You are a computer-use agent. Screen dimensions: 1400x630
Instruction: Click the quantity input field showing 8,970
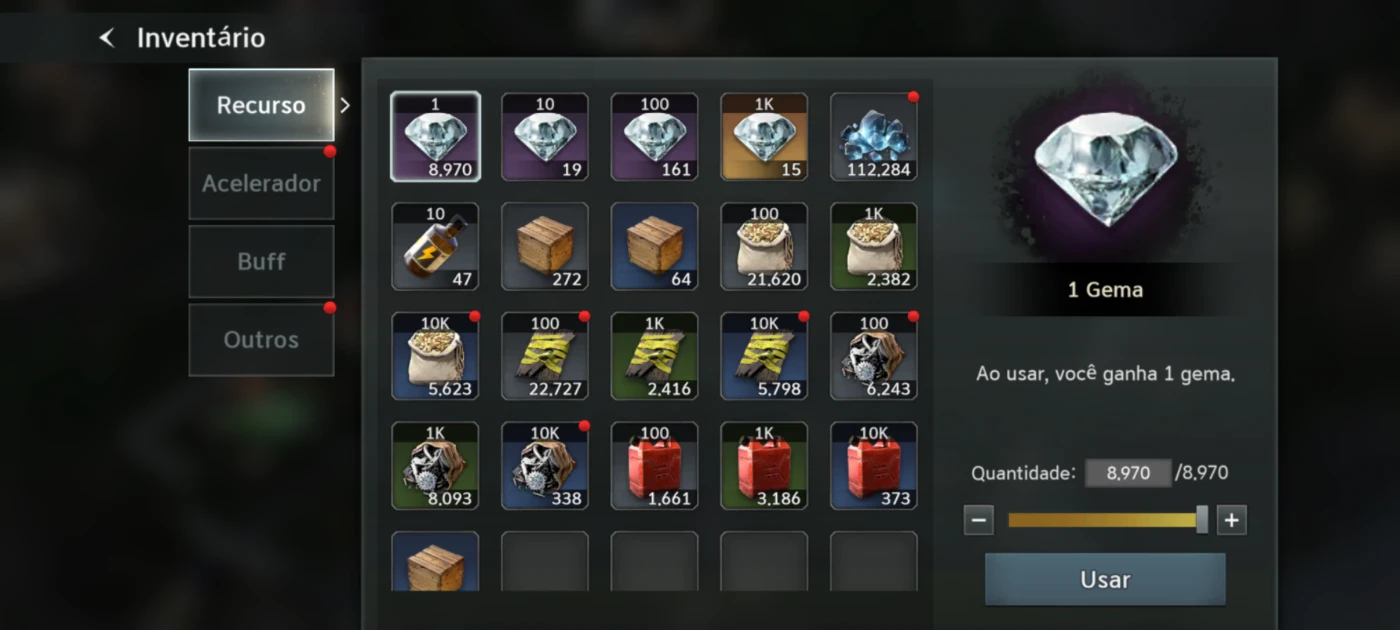[x=1128, y=473]
